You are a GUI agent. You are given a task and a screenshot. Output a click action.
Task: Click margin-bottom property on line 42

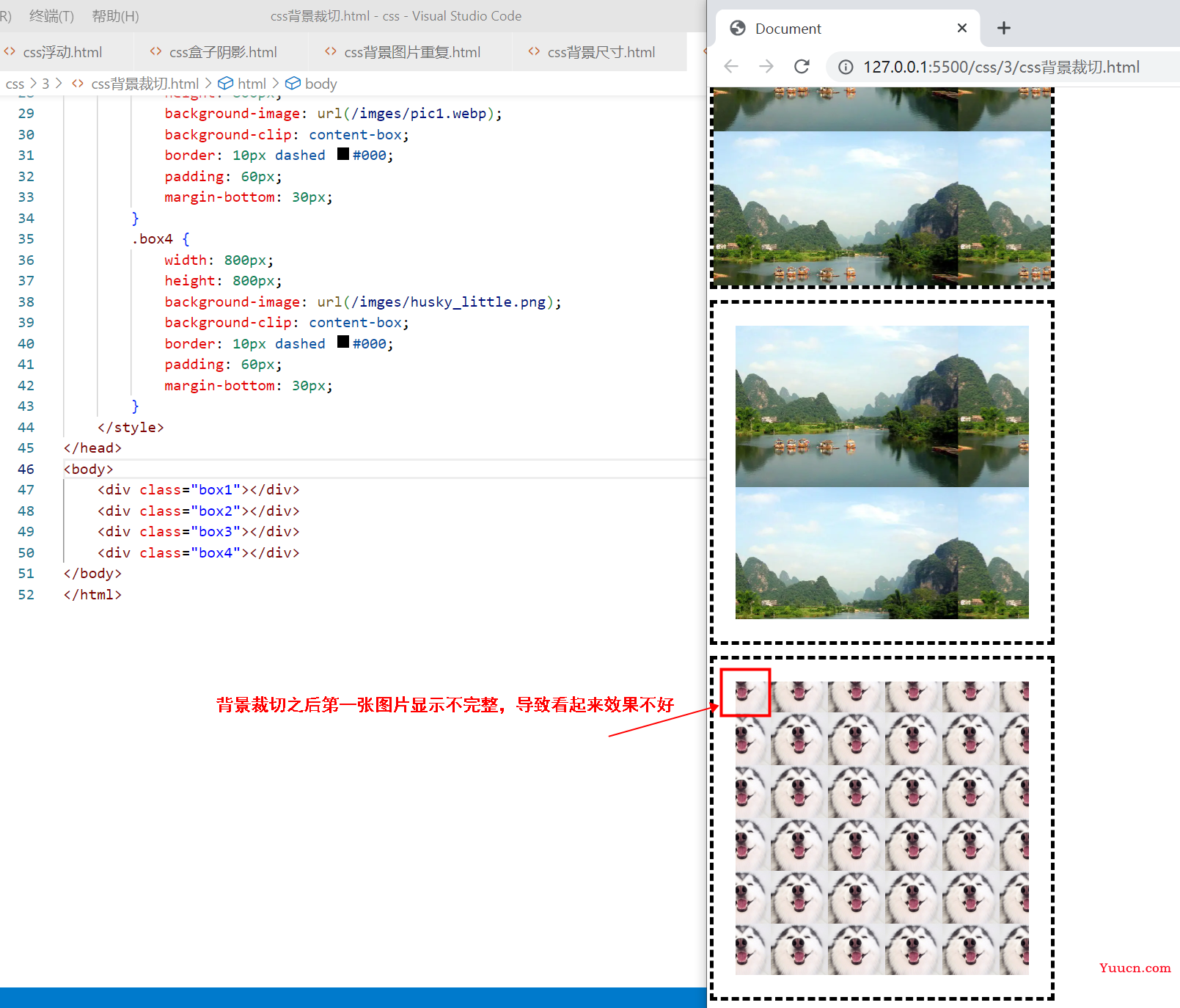click(220, 386)
